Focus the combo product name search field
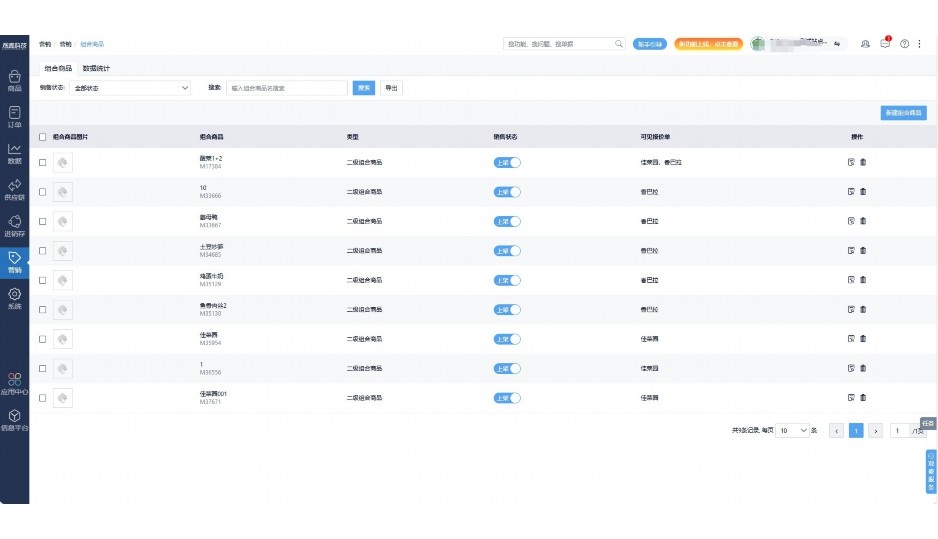 [287, 88]
